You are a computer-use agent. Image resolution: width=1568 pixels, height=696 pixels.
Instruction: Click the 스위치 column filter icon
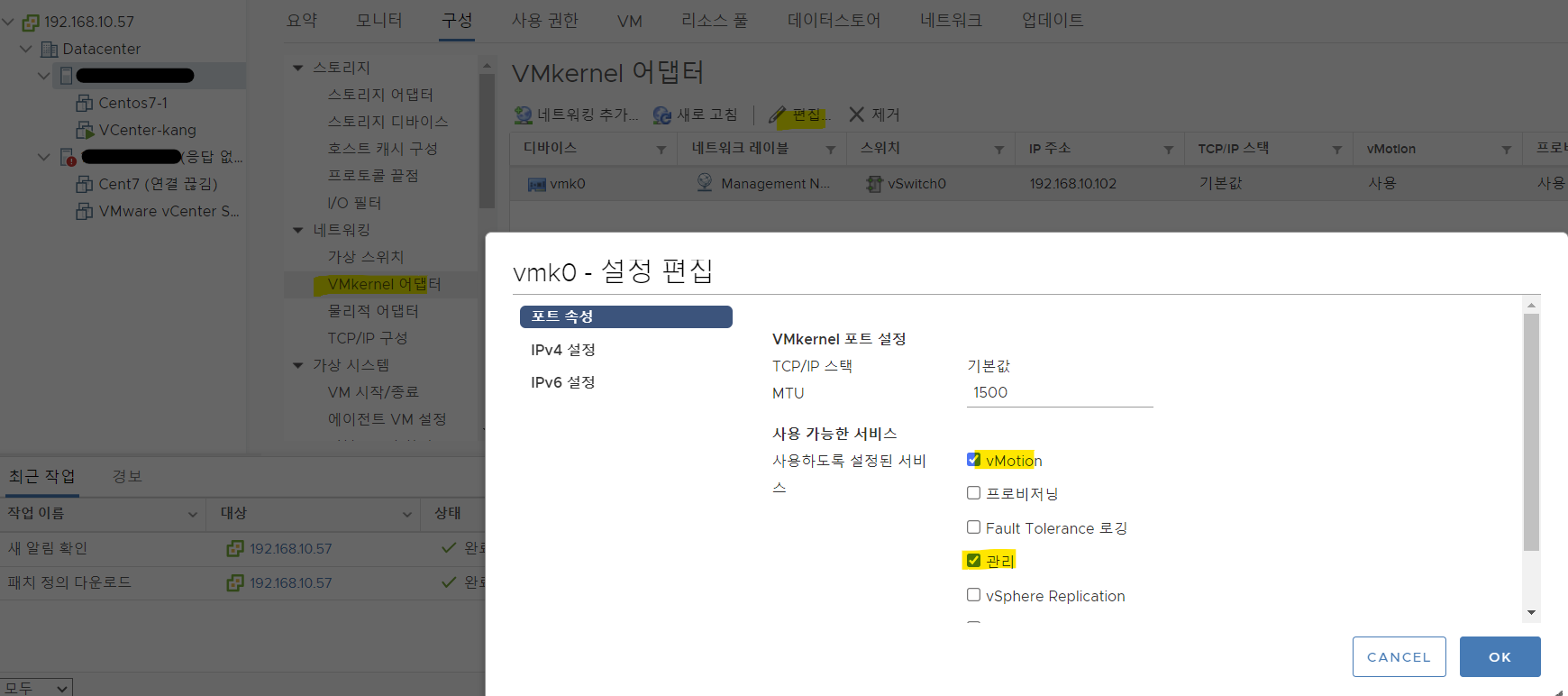(999, 150)
